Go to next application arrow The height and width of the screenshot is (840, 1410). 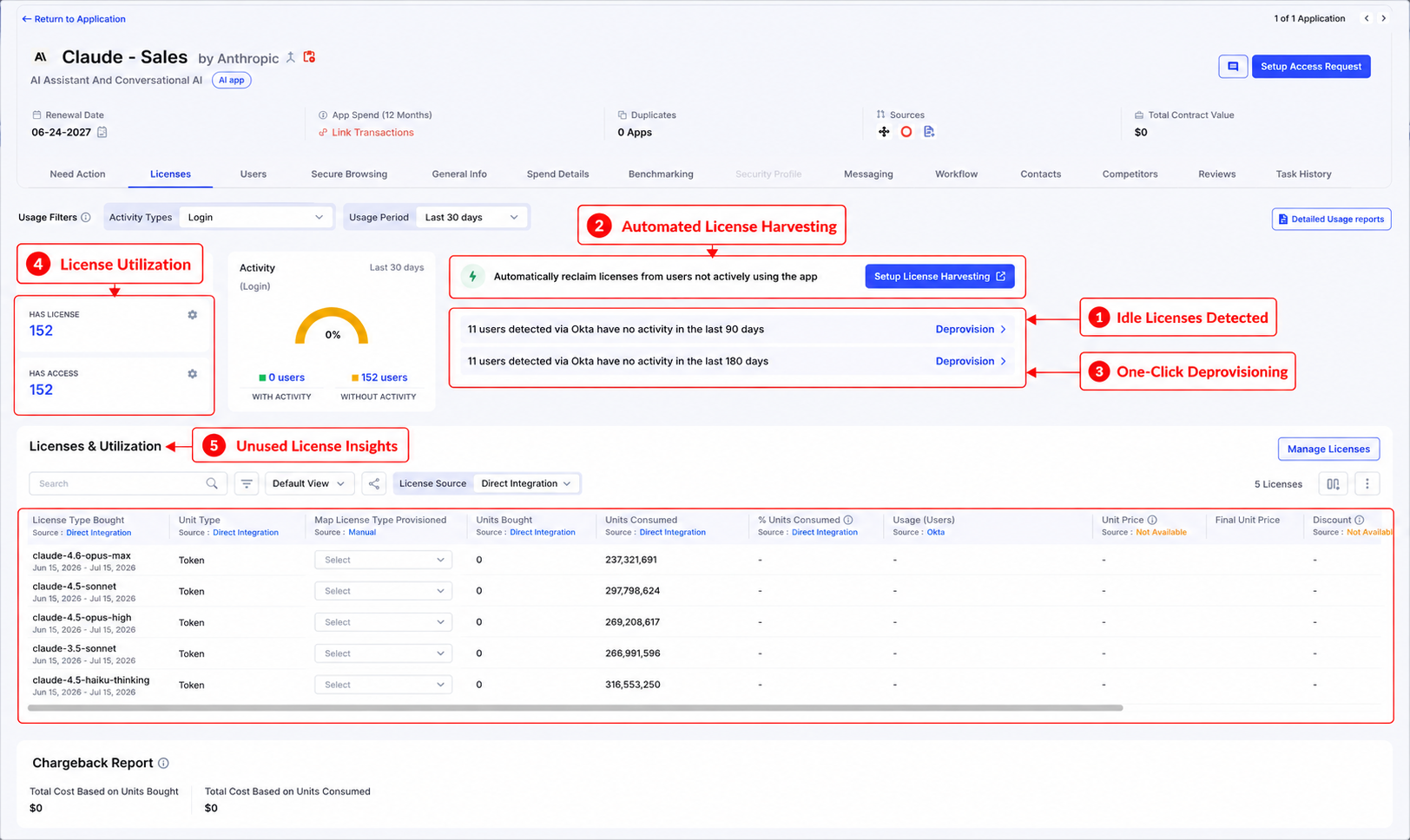click(x=1384, y=18)
